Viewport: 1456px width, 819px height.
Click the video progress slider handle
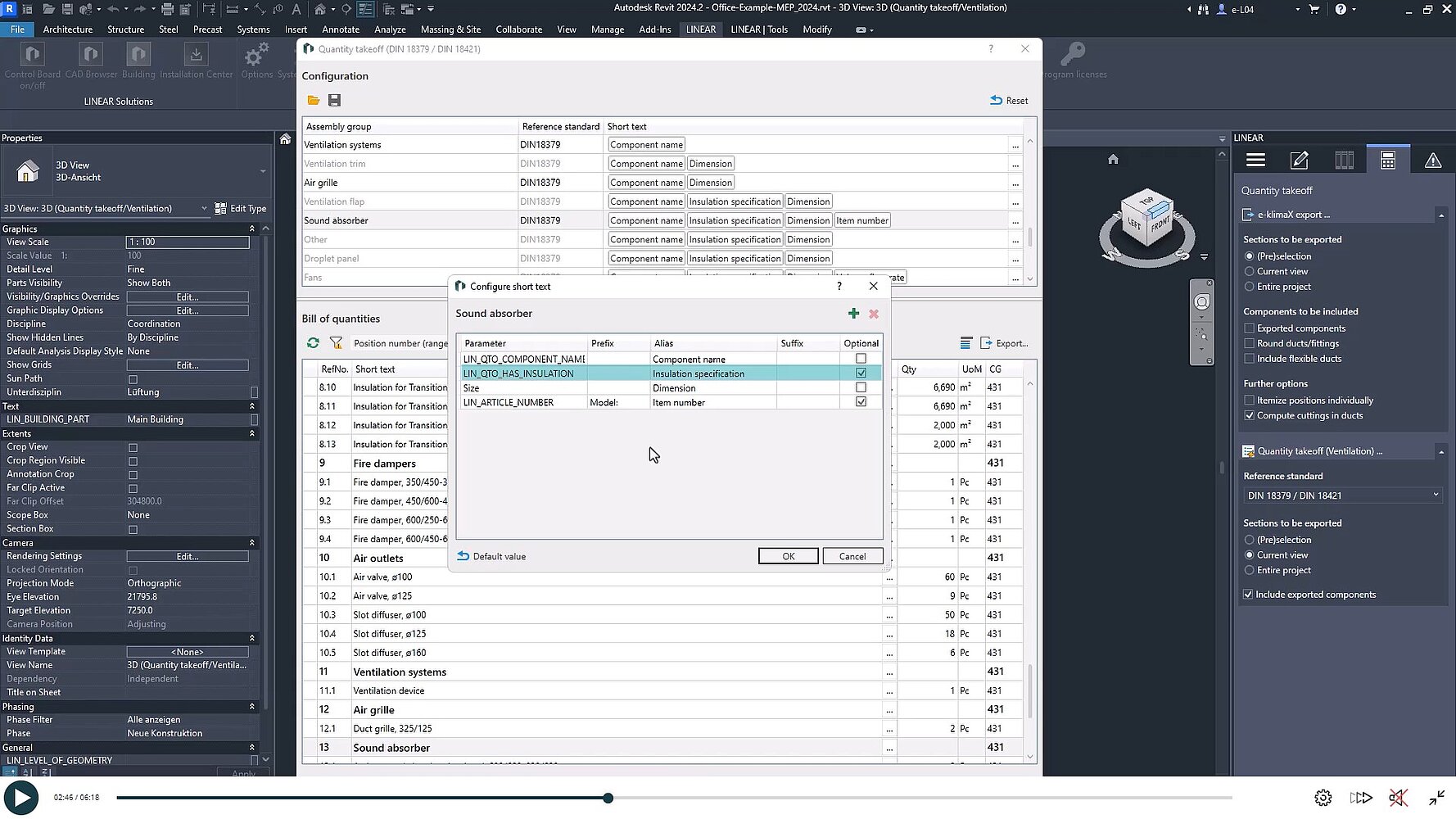click(x=608, y=798)
